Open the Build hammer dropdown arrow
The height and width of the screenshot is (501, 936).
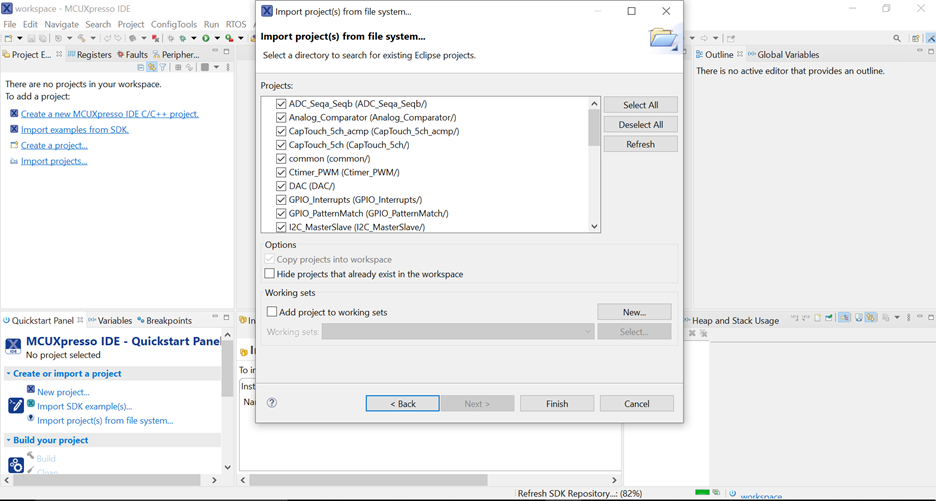(x=93, y=38)
